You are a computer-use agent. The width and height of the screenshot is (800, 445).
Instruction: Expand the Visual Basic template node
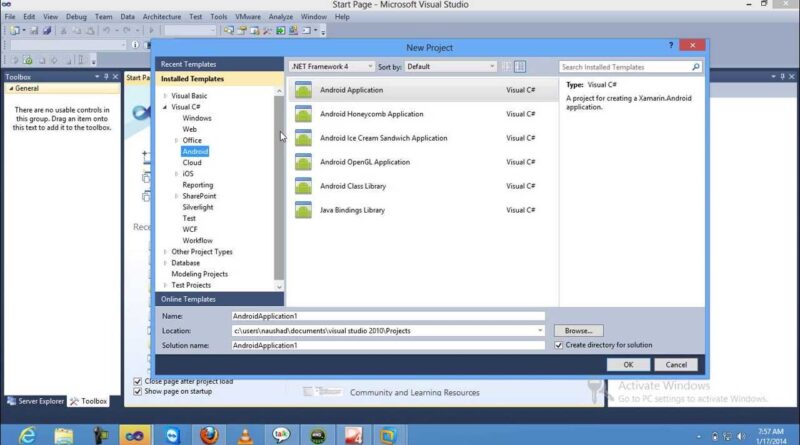[x=165, y=95]
